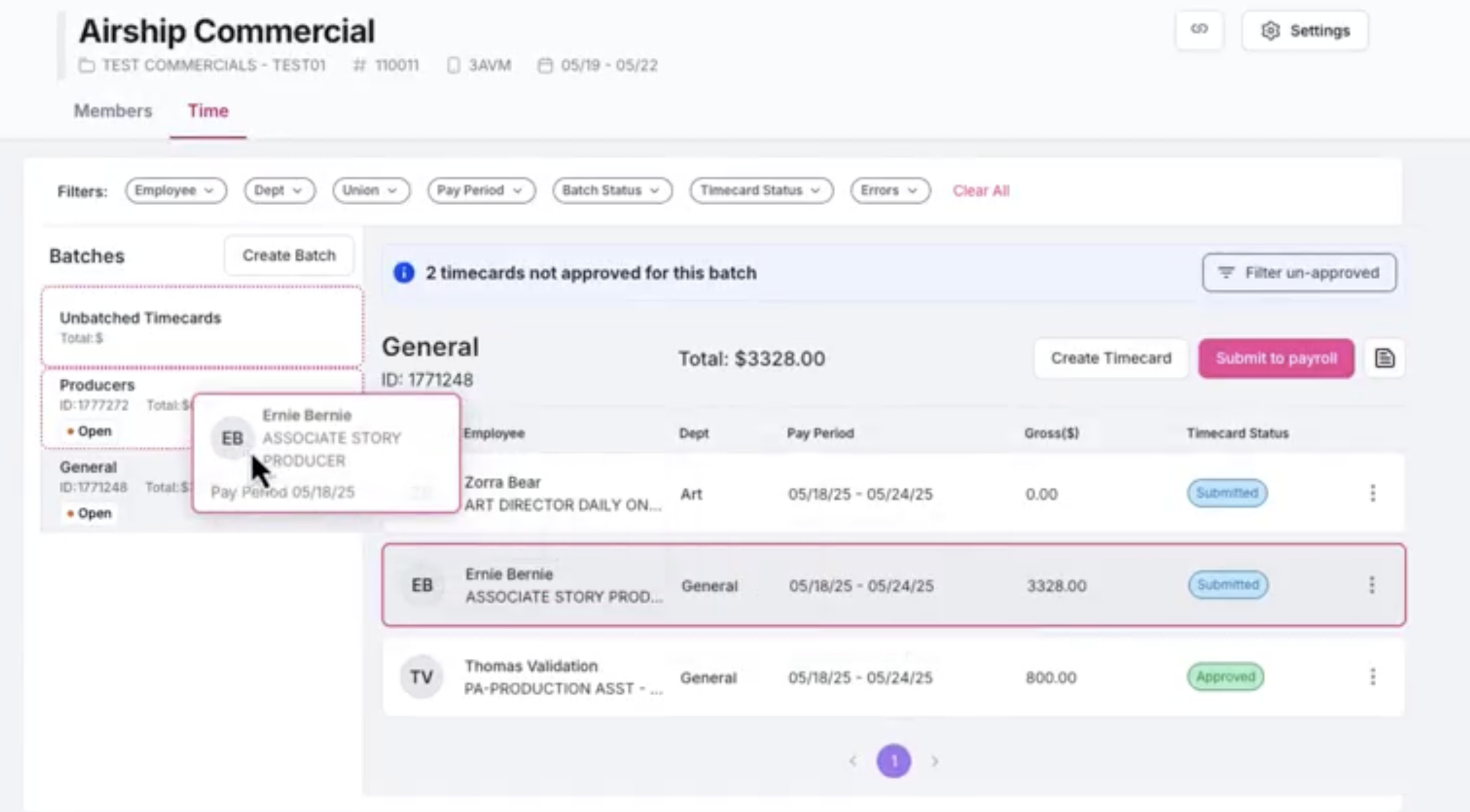Open Zorra Bear row's three-dot menu
Image resolution: width=1470 pixels, height=812 pixels.
pyautogui.click(x=1373, y=493)
